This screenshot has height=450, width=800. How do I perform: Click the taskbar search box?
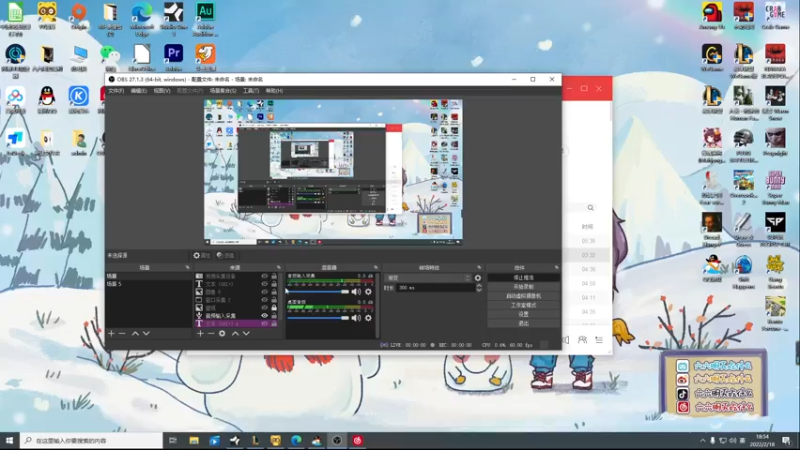tap(92, 440)
